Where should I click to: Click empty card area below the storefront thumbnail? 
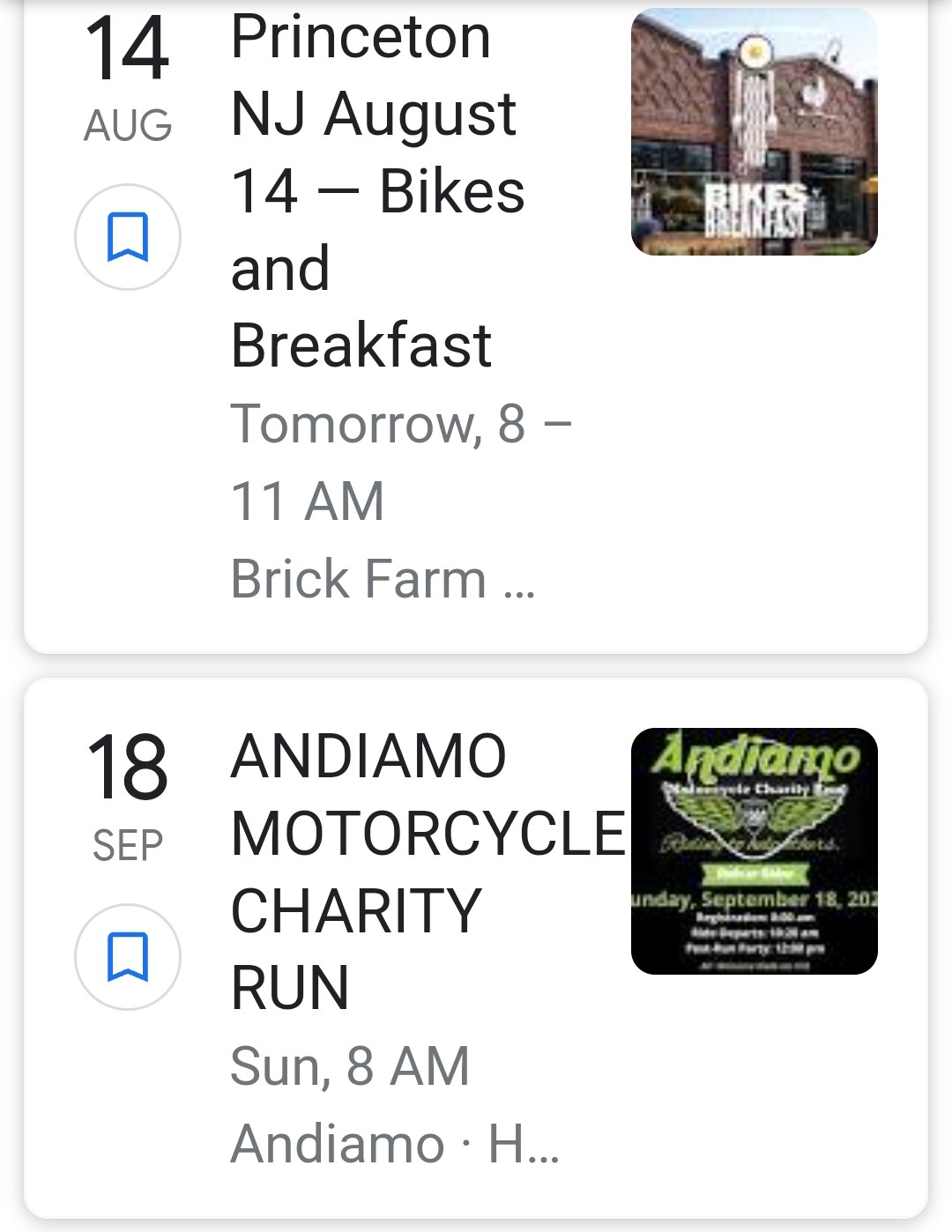(754, 441)
